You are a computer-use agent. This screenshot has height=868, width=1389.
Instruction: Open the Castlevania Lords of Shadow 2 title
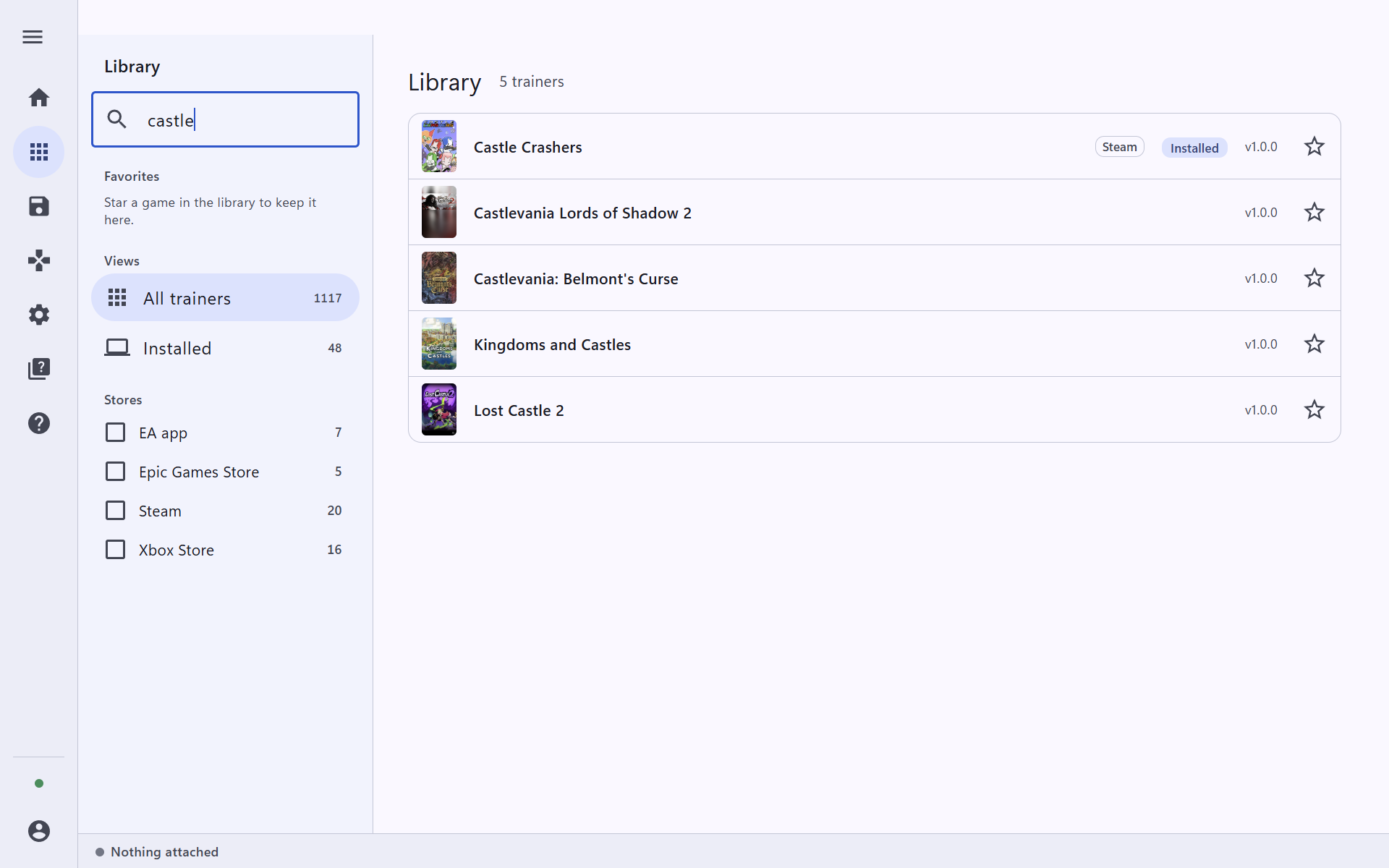click(x=582, y=213)
